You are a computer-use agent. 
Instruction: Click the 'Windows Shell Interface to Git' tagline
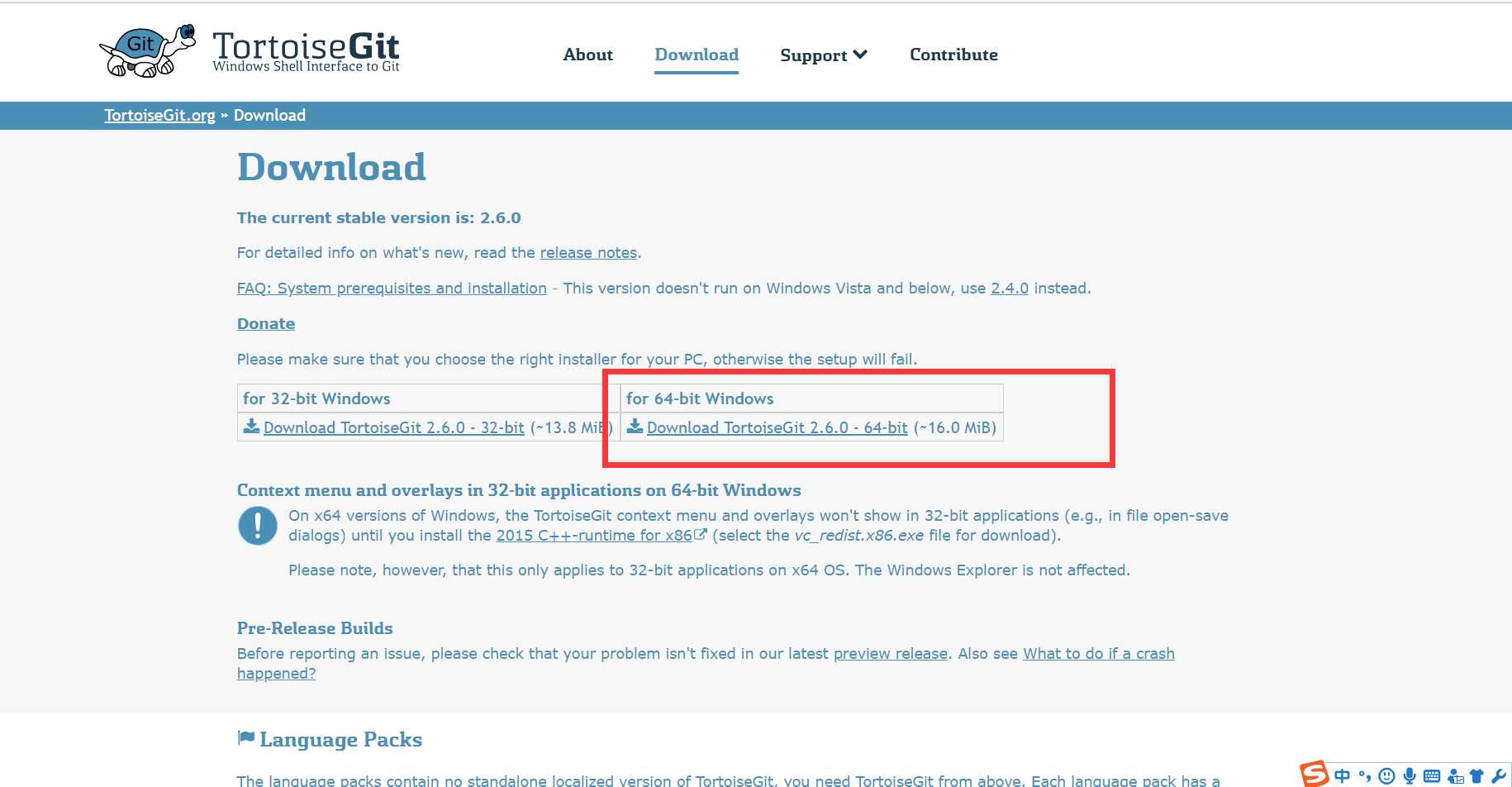pos(306,66)
